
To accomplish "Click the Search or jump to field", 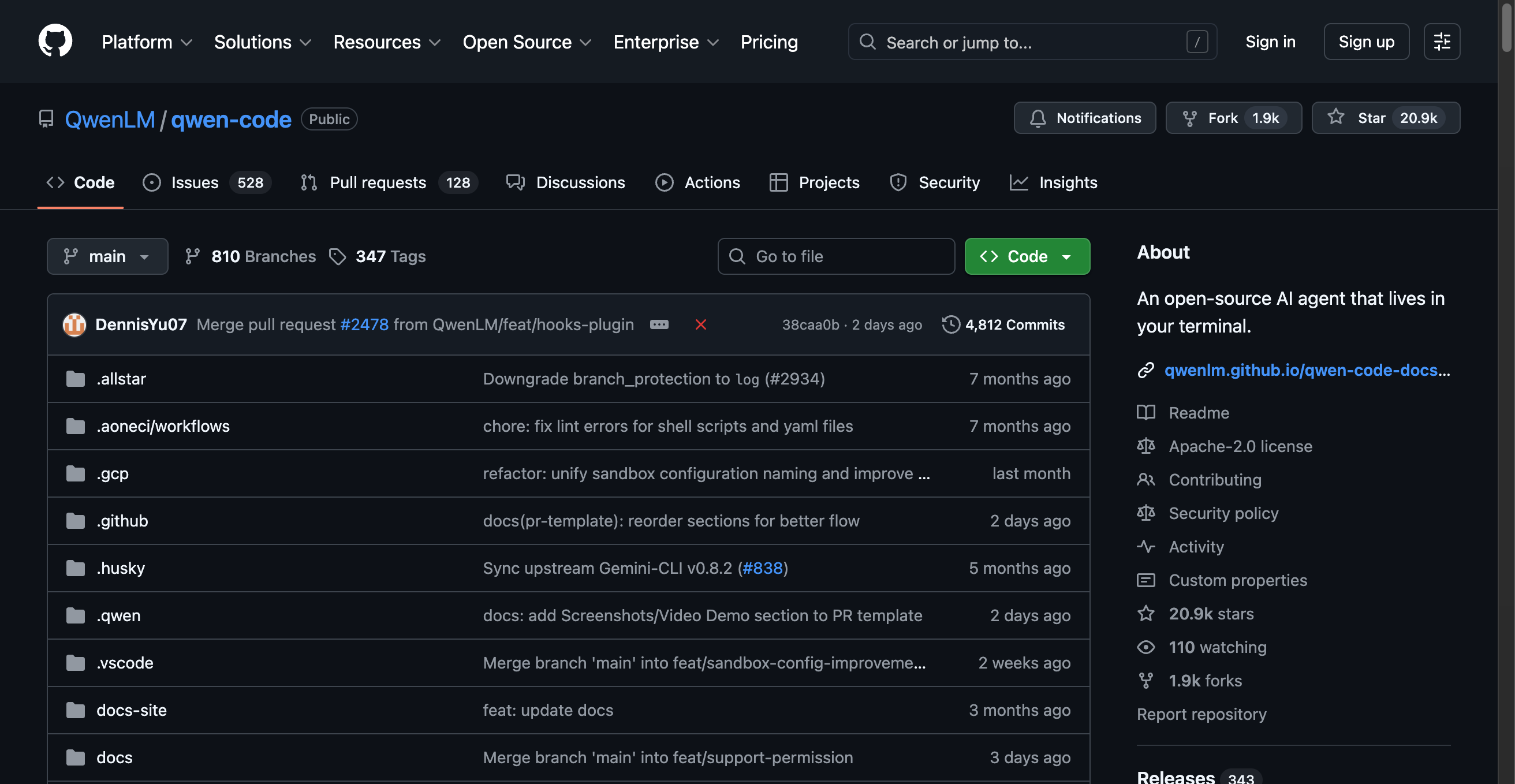I will (x=1032, y=42).
